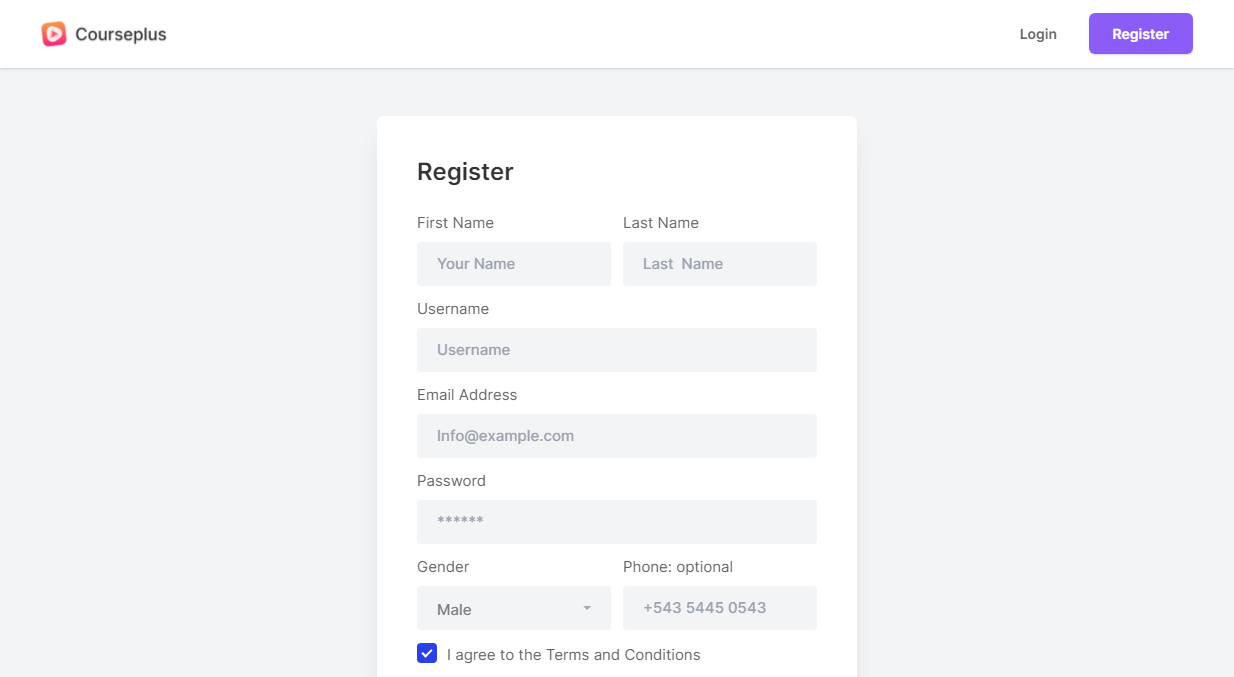Viewport: 1234px width, 677px height.
Task: Focus the Password entry field
Action: click(617, 522)
